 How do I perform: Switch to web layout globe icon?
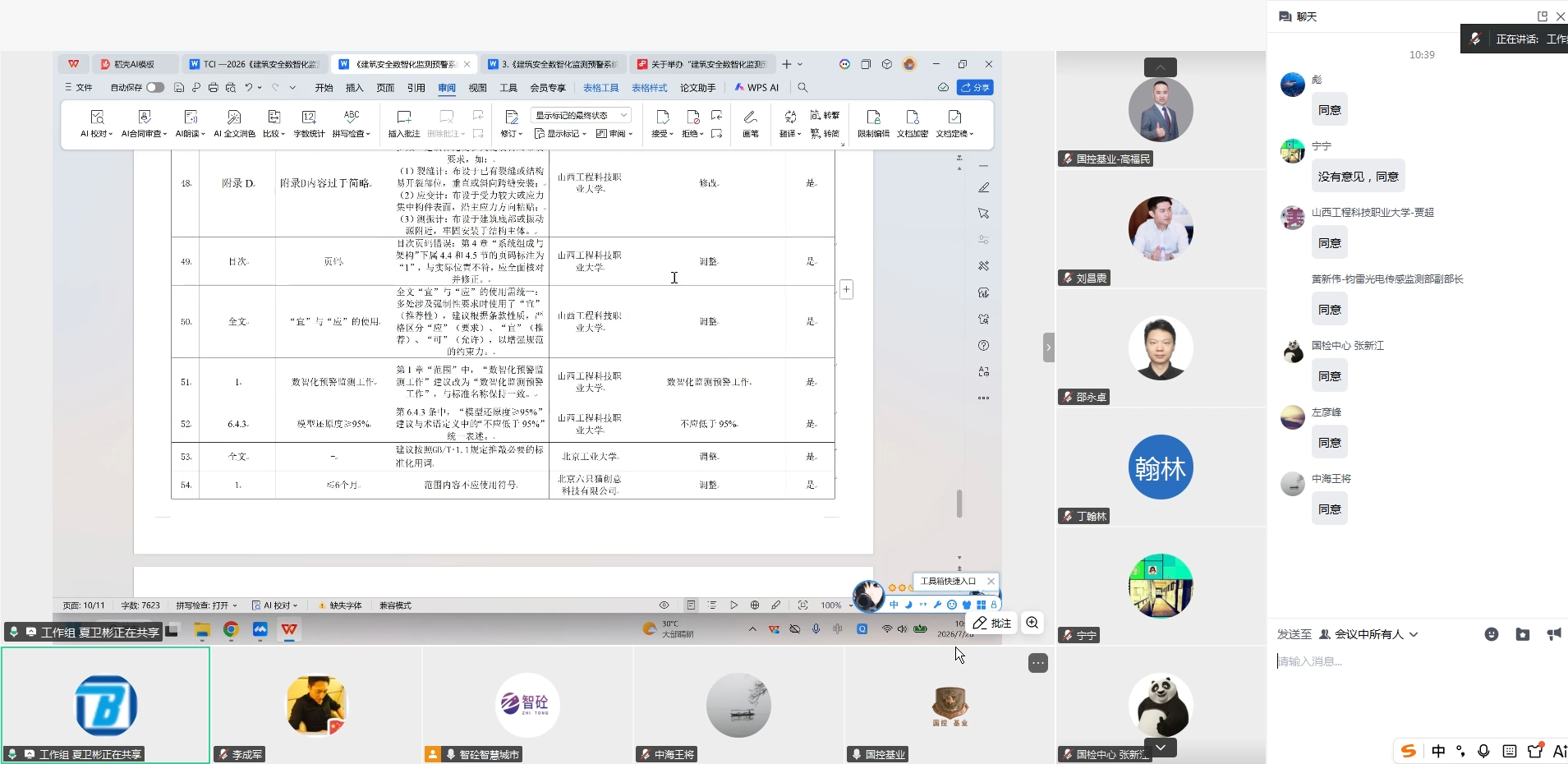click(x=755, y=605)
